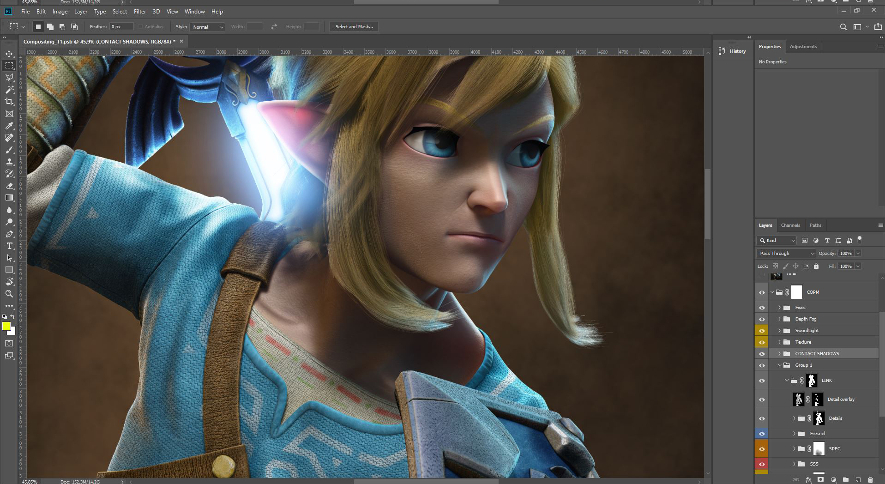This screenshot has height=484, width=885.
Task: Select the Blur tool
Action: [x=9, y=210]
